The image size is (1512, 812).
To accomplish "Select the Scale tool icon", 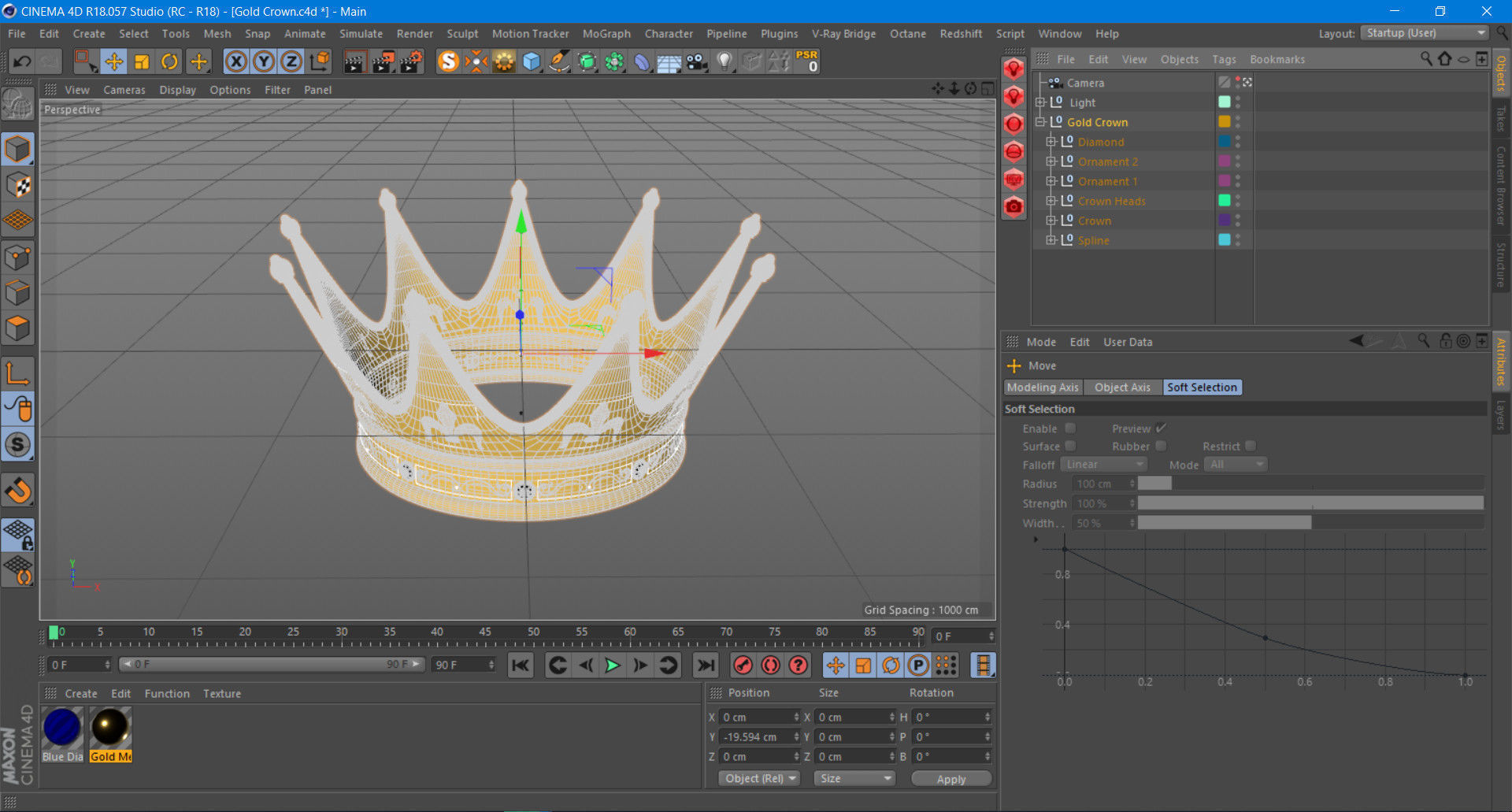I will (x=142, y=61).
